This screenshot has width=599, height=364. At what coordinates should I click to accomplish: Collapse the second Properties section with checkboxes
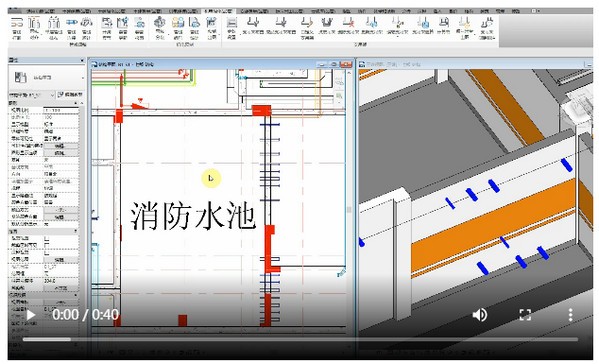[x=43, y=231]
